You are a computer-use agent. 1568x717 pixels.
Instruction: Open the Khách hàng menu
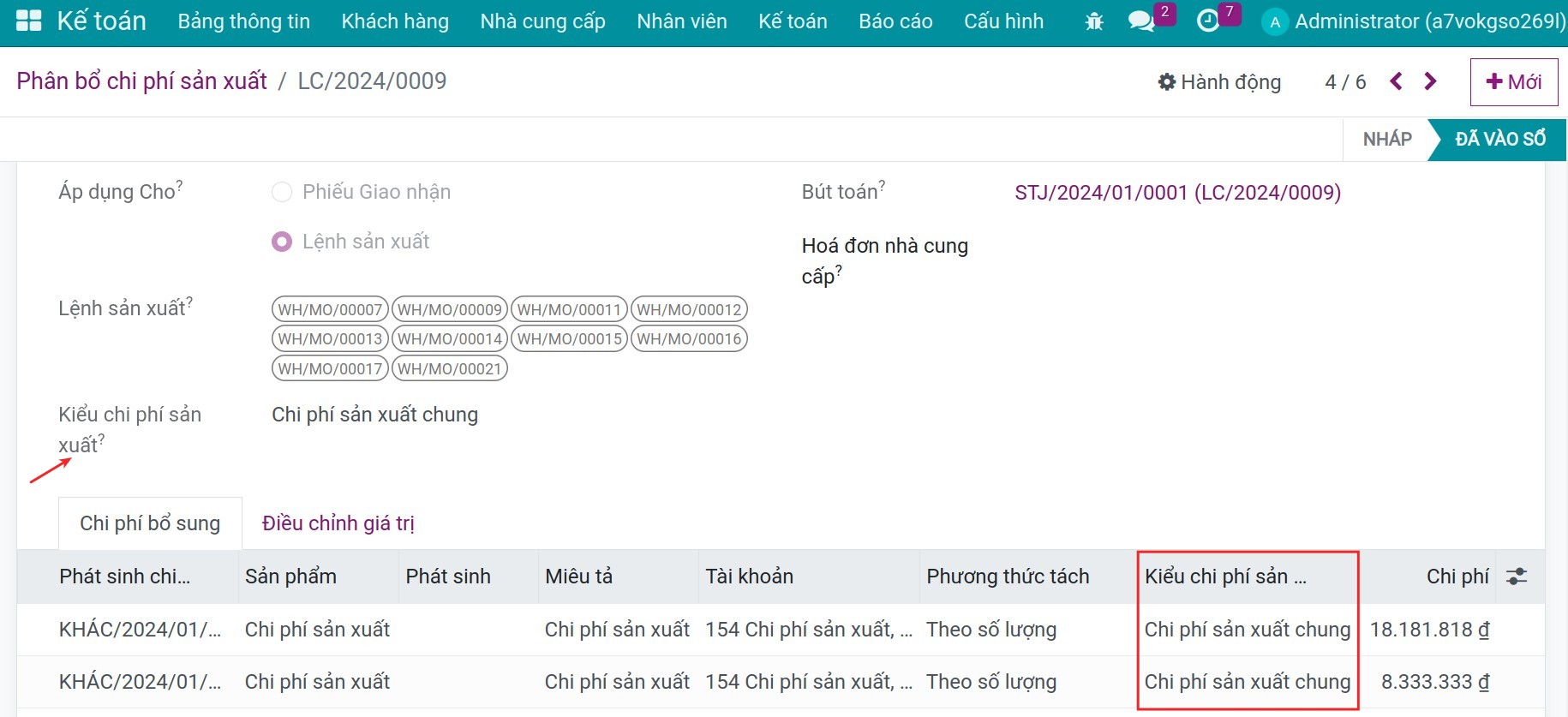(x=395, y=21)
